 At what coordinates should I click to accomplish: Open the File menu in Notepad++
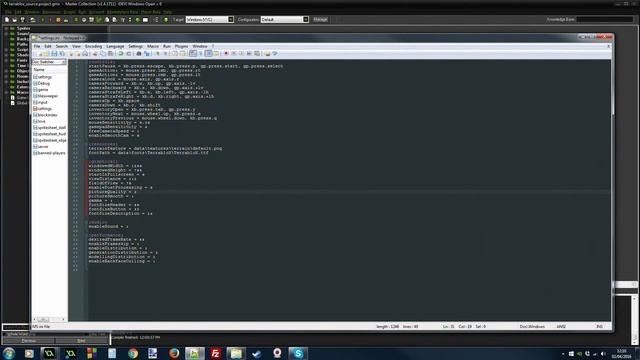(37, 47)
